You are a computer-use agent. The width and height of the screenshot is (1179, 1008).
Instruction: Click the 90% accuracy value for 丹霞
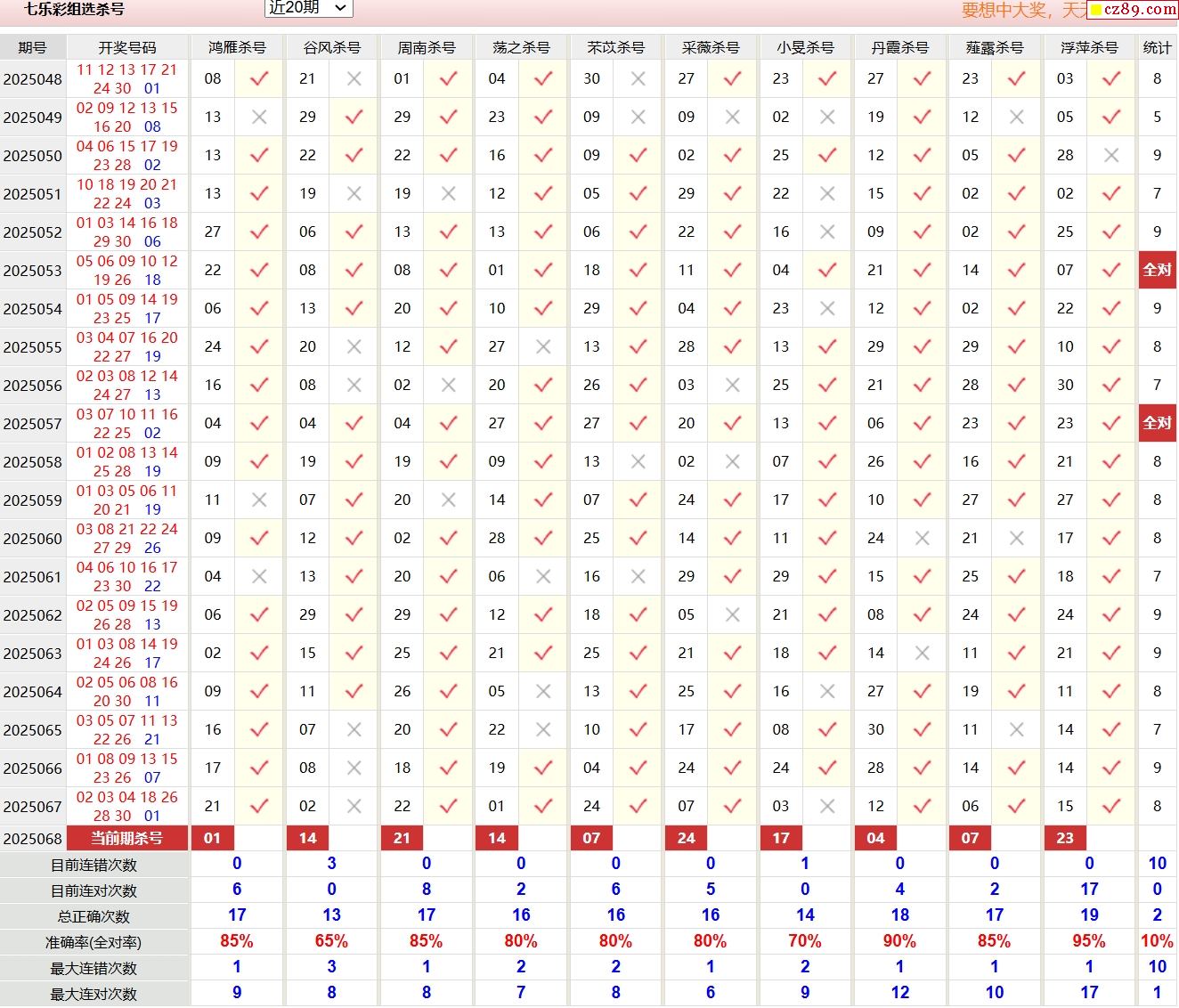tap(899, 941)
